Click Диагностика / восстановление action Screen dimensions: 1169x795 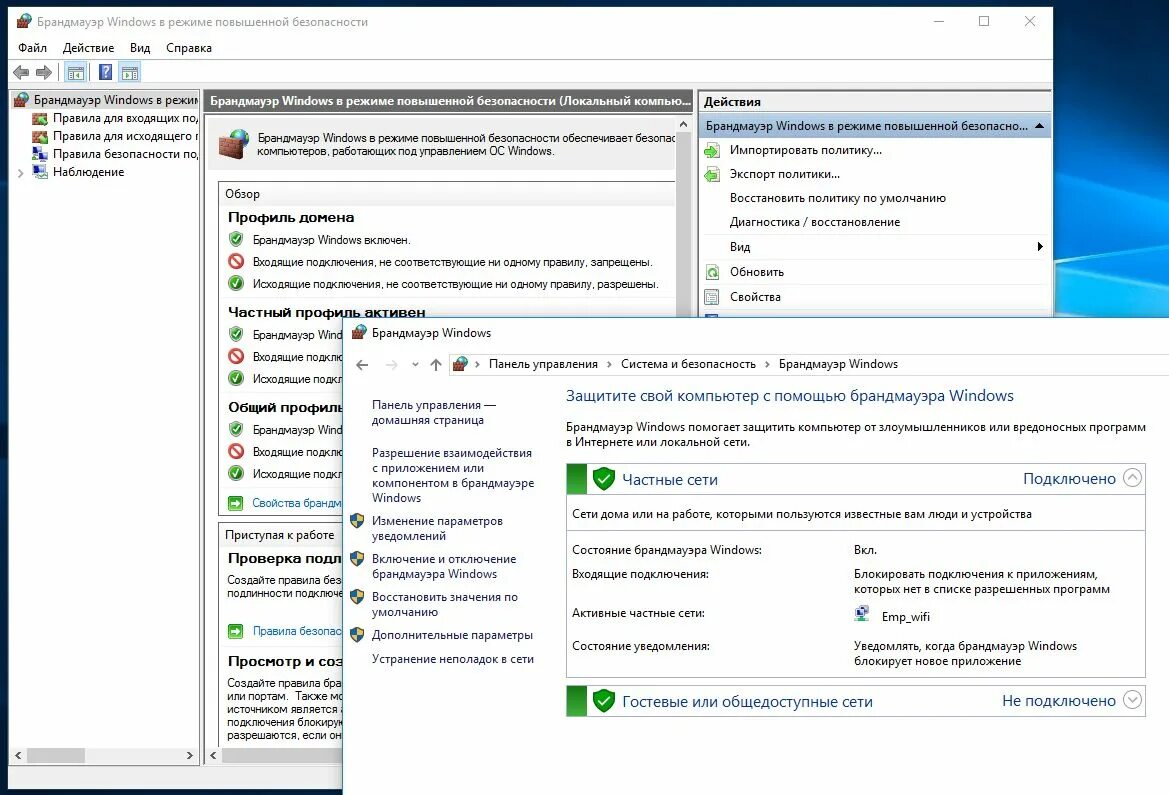pyautogui.click(x=814, y=221)
